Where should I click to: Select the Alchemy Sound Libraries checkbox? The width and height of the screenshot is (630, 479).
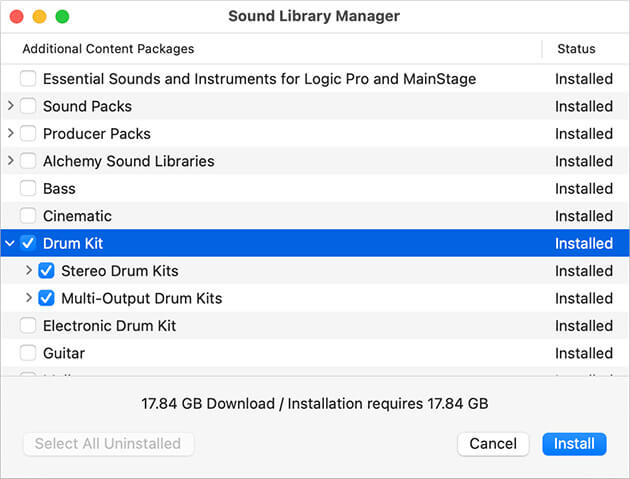28,161
